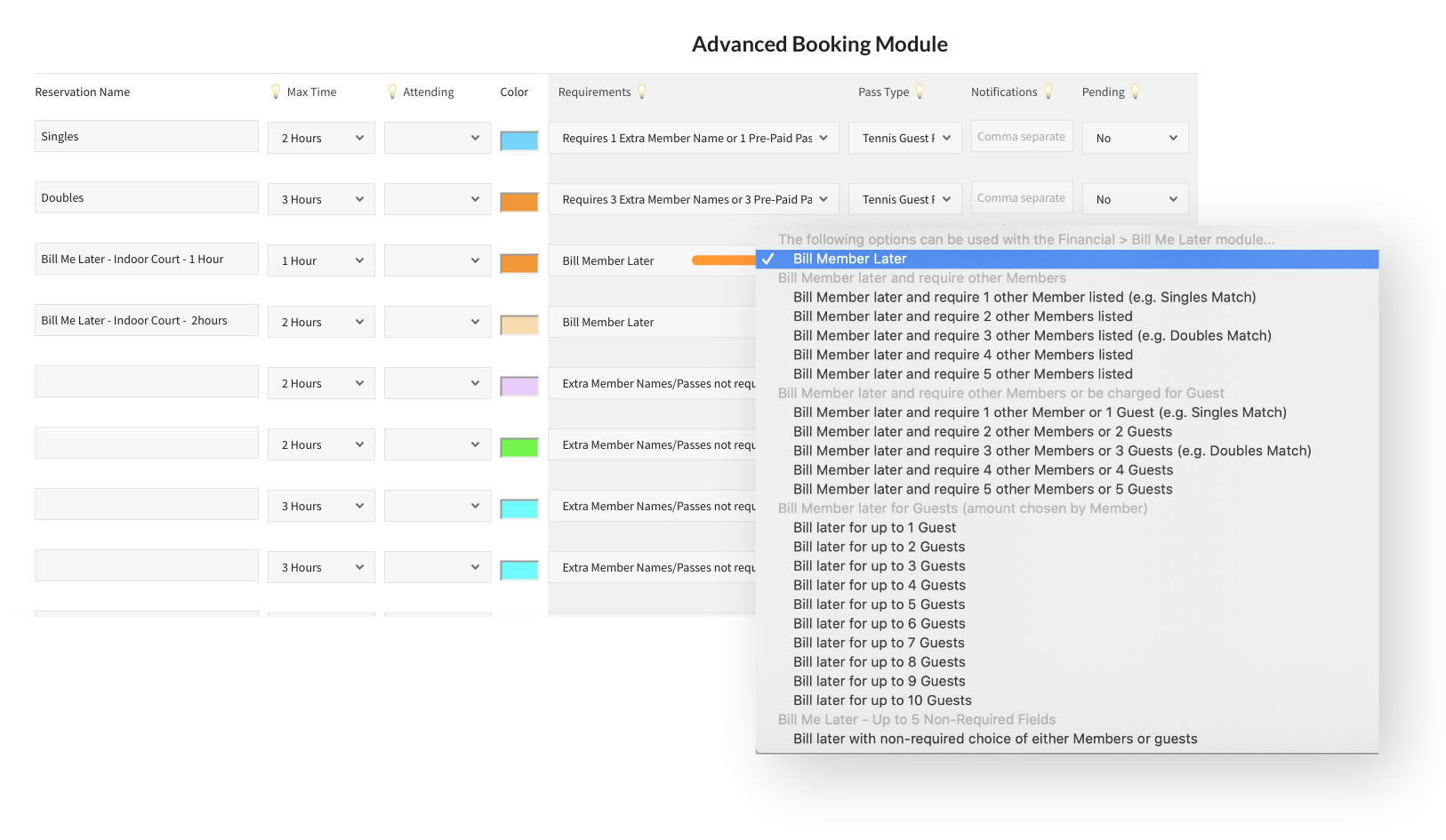The image size is (1446, 840).
Task: Choose Bill later for up to 10 Guests
Action: pyautogui.click(x=882, y=700)
